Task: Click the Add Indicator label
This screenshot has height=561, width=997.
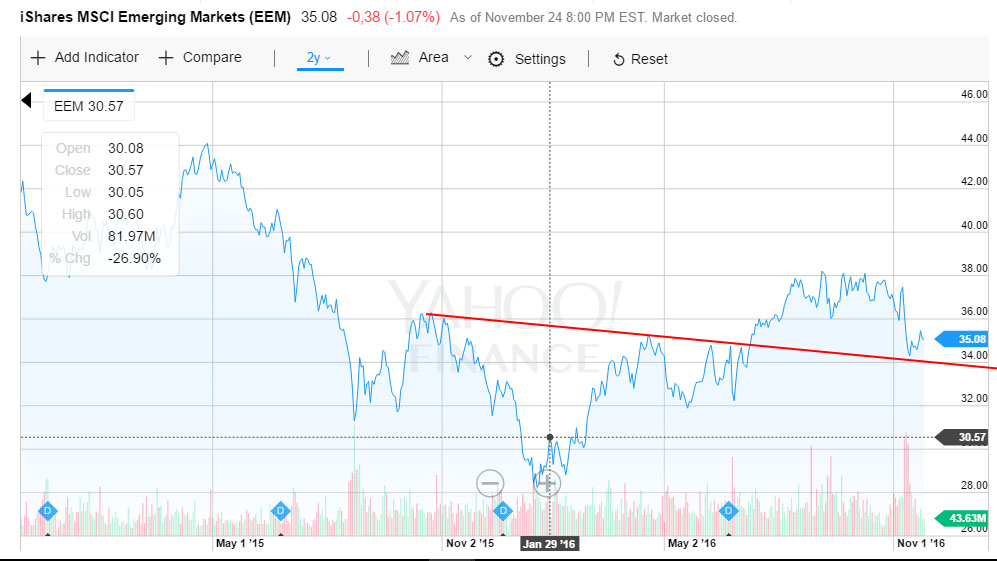Action: click(96, 58)
